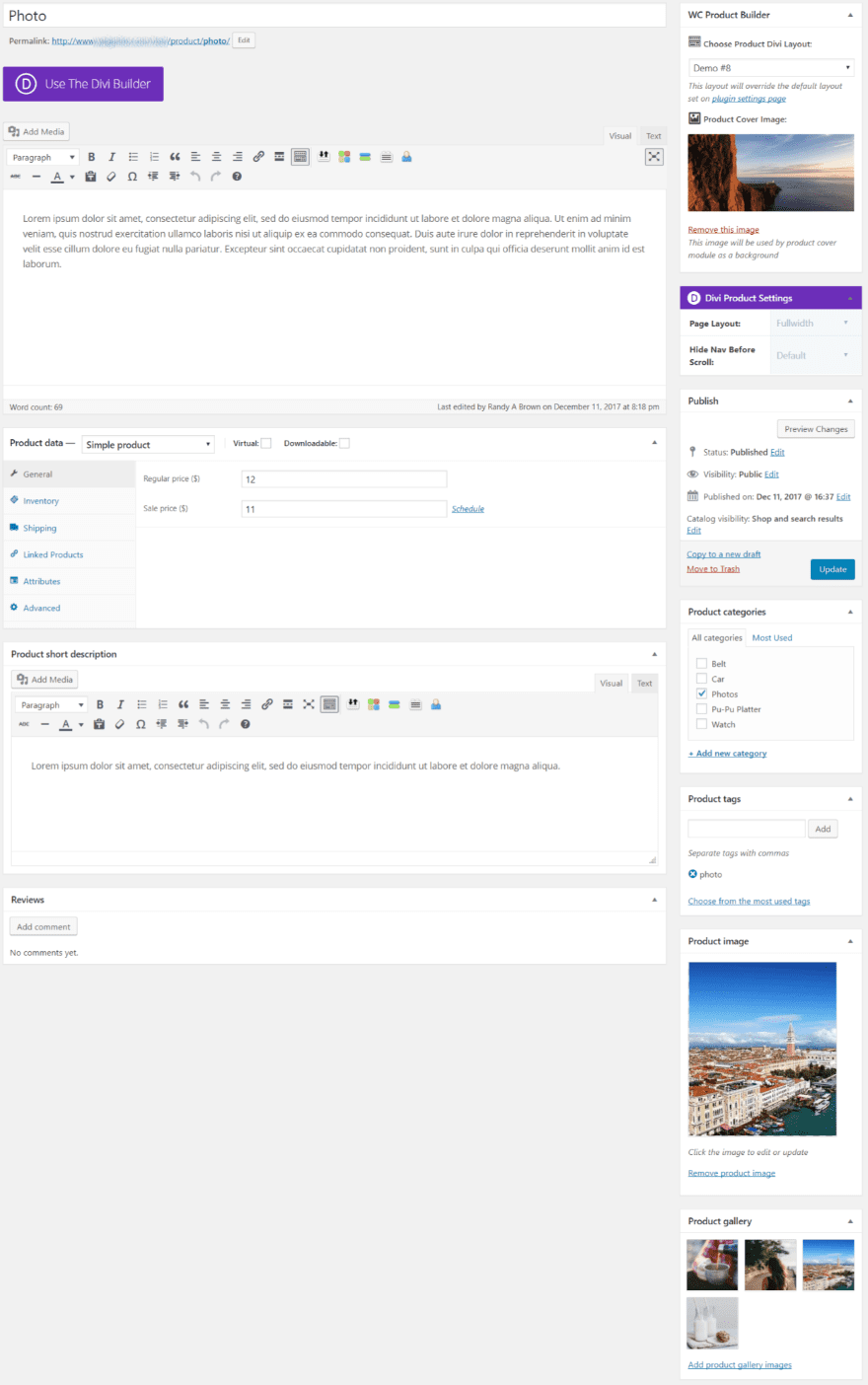The image size is (868, 1385).
Task: Toggle toolbar (kitchen sink) in main editor
Action: [x=300, y=157]
